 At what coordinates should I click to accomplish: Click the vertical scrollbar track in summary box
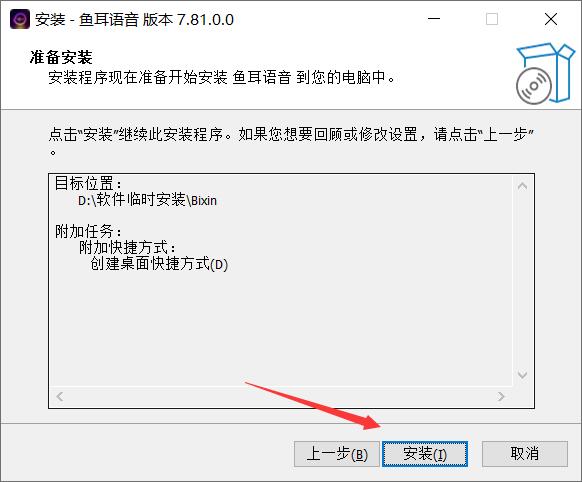tap(522, 280)
